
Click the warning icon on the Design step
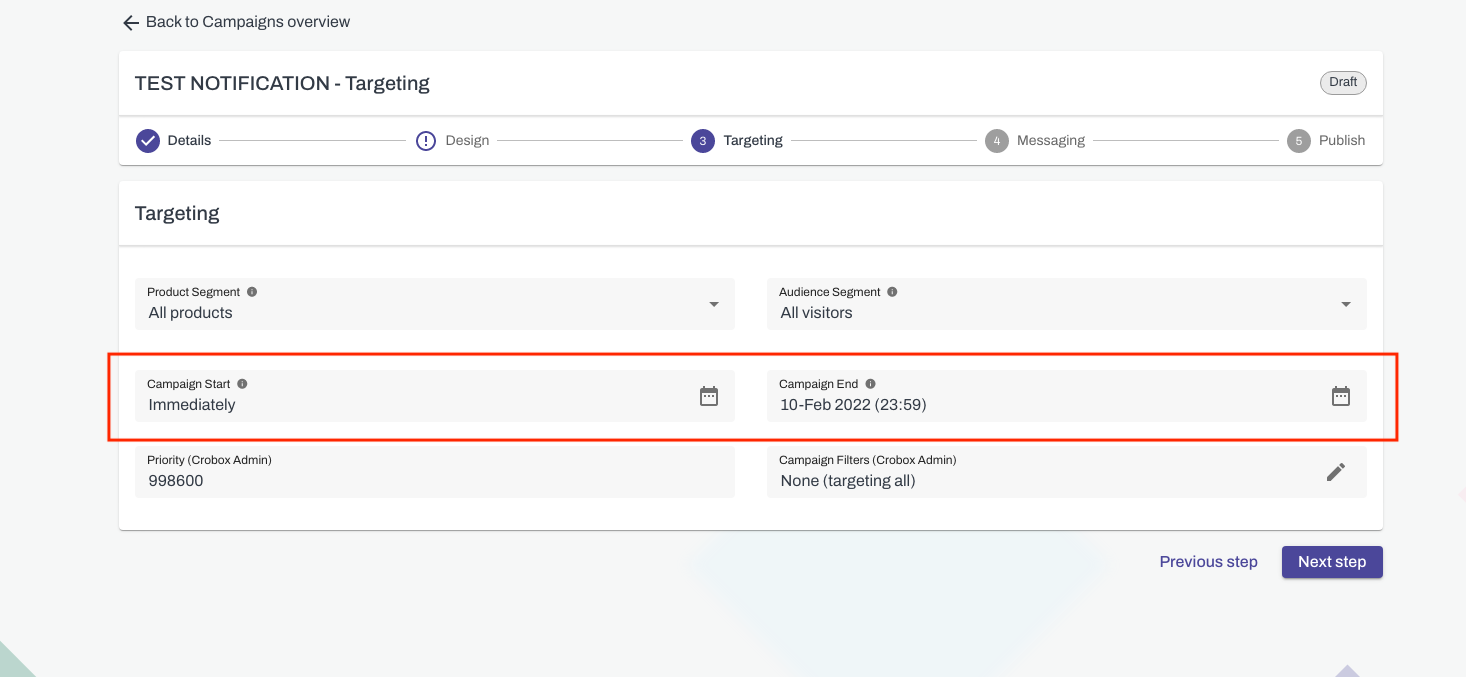tap(426, 140)
